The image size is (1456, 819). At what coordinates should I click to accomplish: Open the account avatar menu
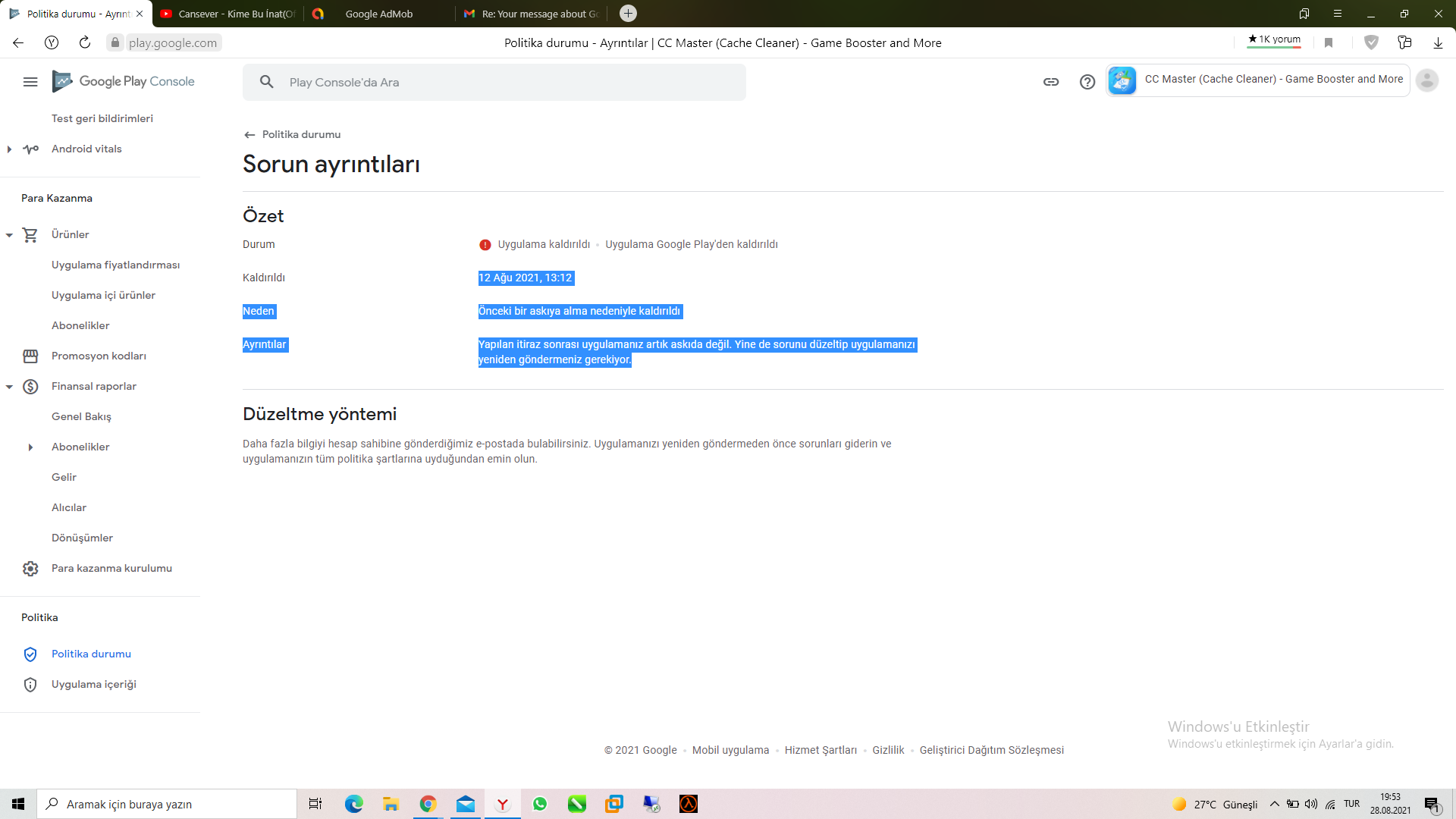(x=1427, y=80)
